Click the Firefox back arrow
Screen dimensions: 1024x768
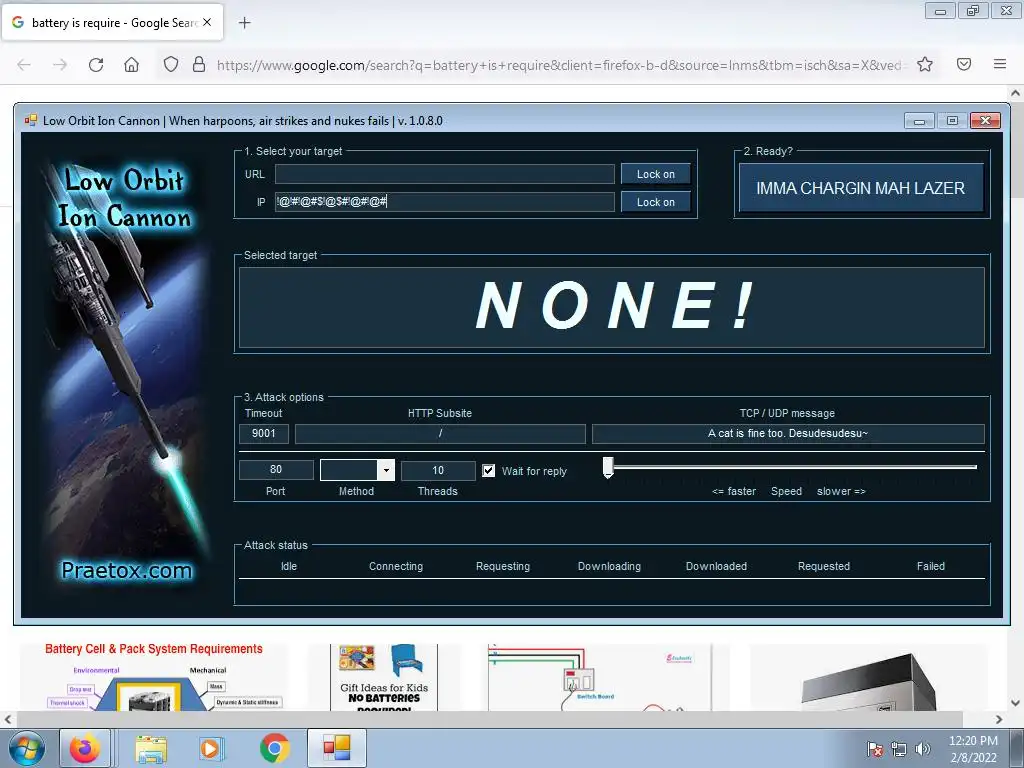tap(24, 65)
